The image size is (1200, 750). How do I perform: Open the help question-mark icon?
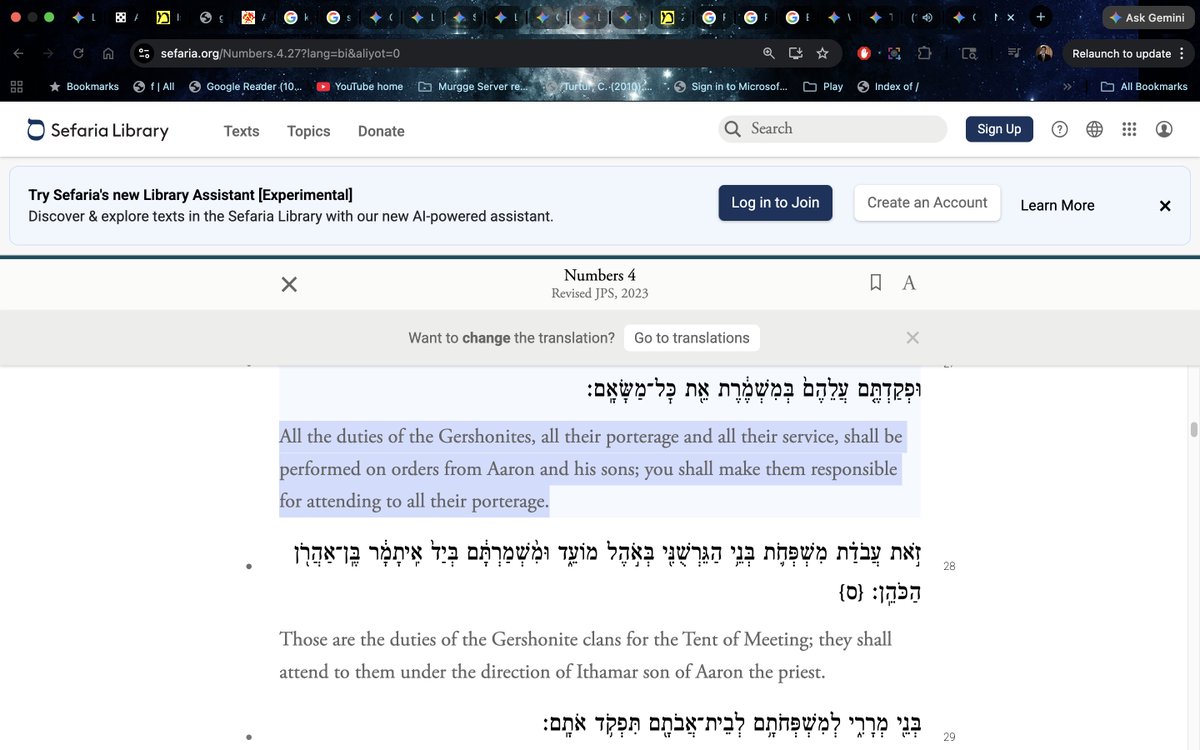pos(1060,129)
